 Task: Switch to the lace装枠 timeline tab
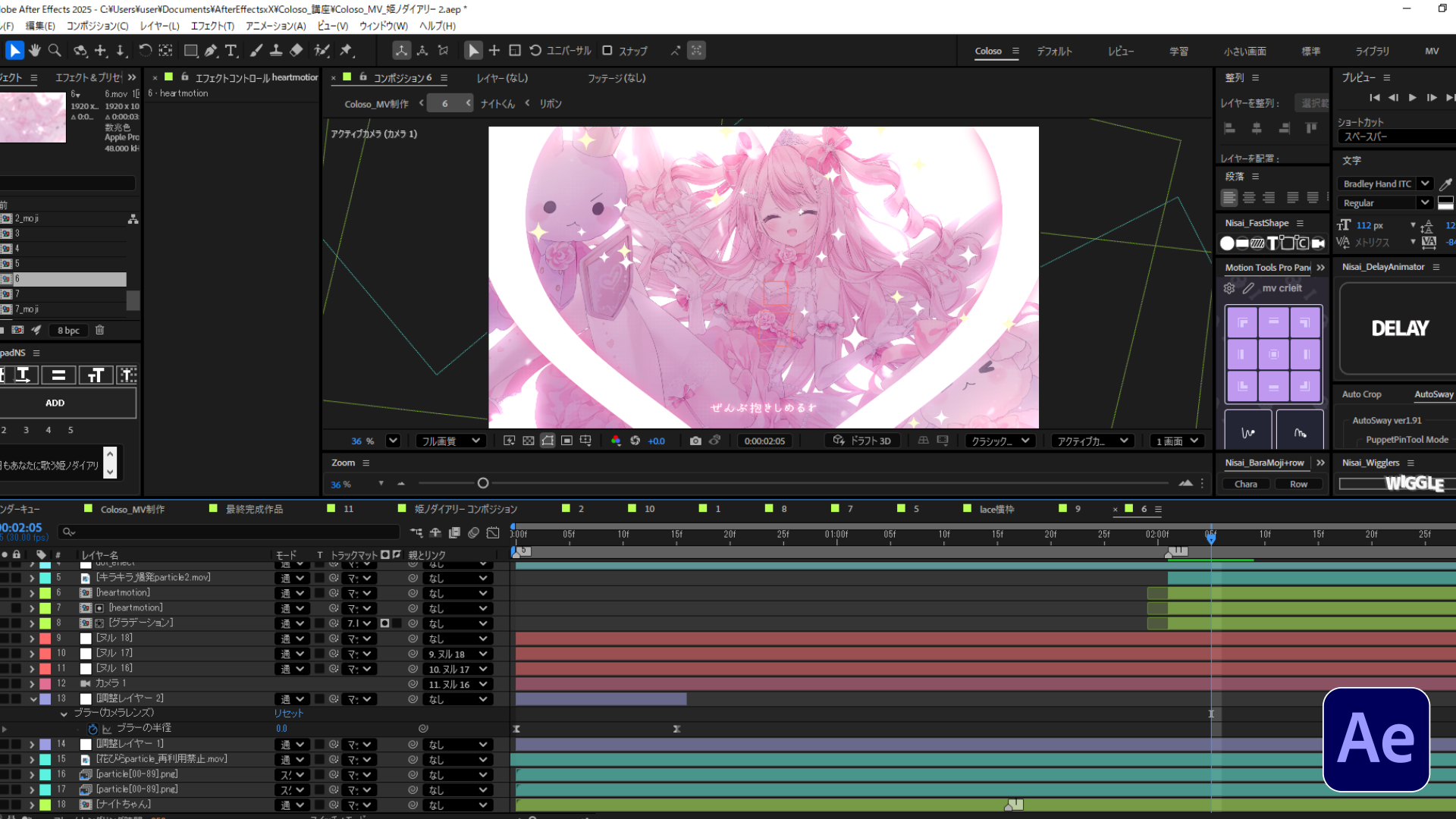pyautogui.click(x=996, y=510)
